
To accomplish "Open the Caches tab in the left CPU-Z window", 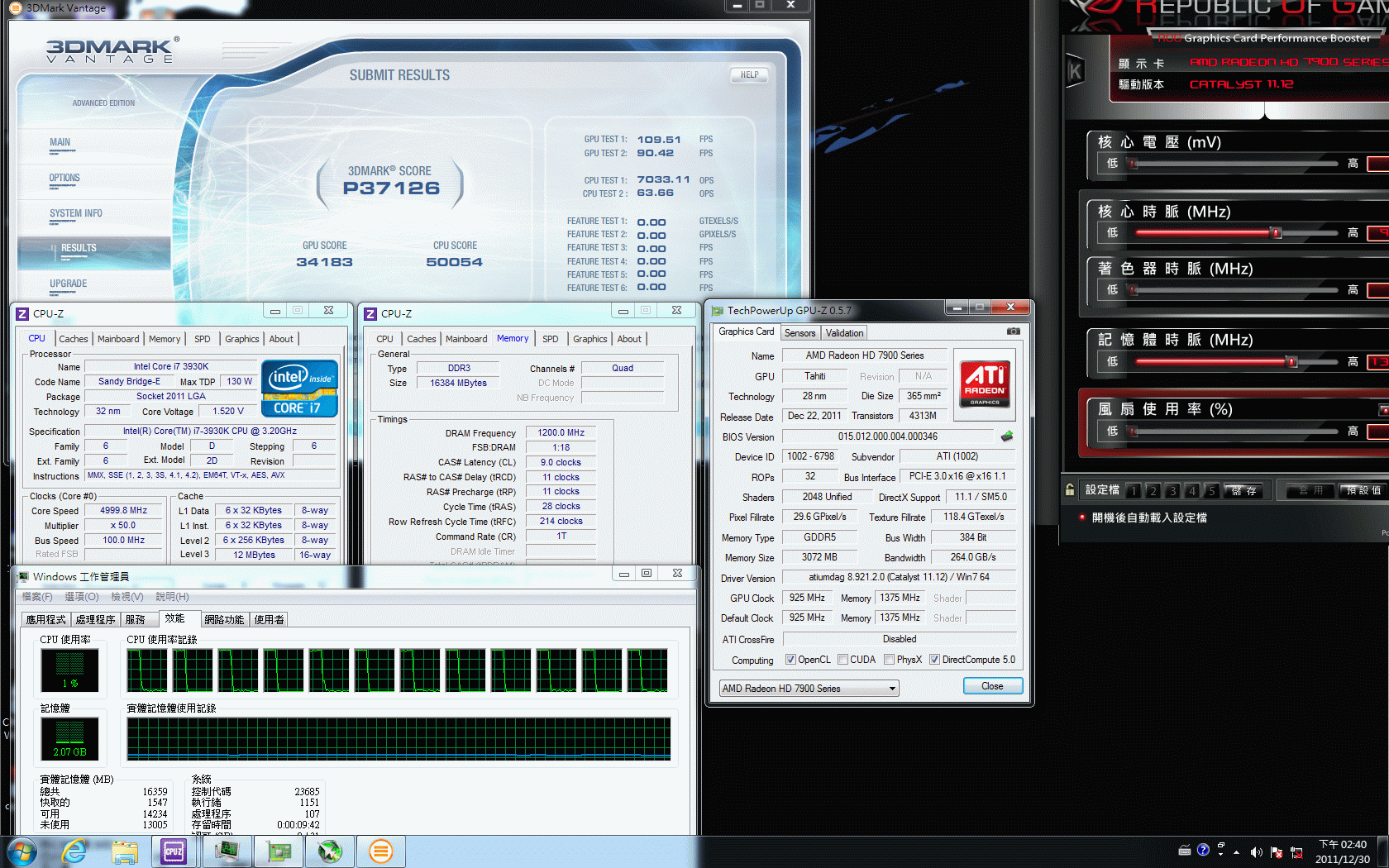I will [73, 339].
